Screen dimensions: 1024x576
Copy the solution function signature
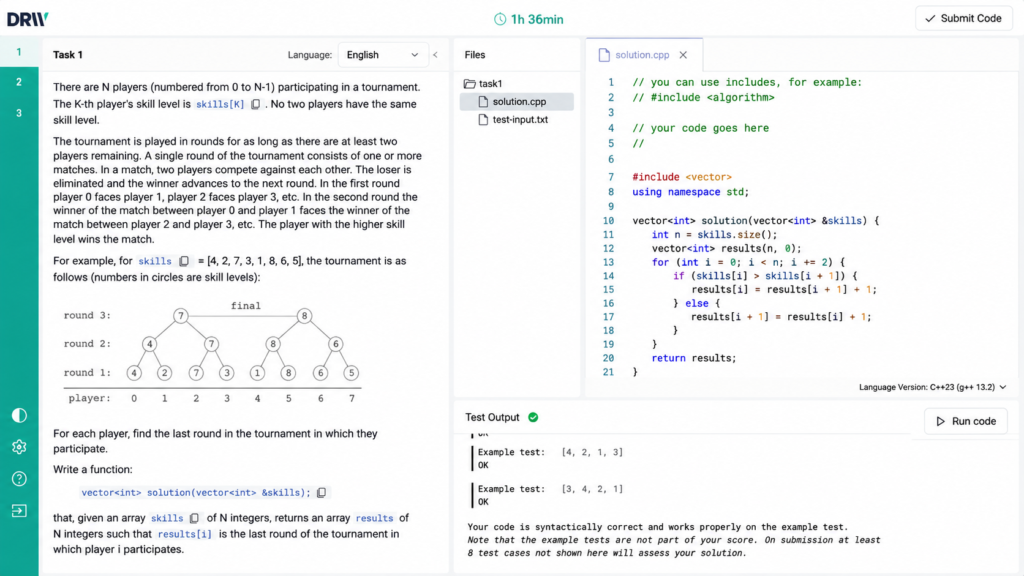click(x=321, y=492)
